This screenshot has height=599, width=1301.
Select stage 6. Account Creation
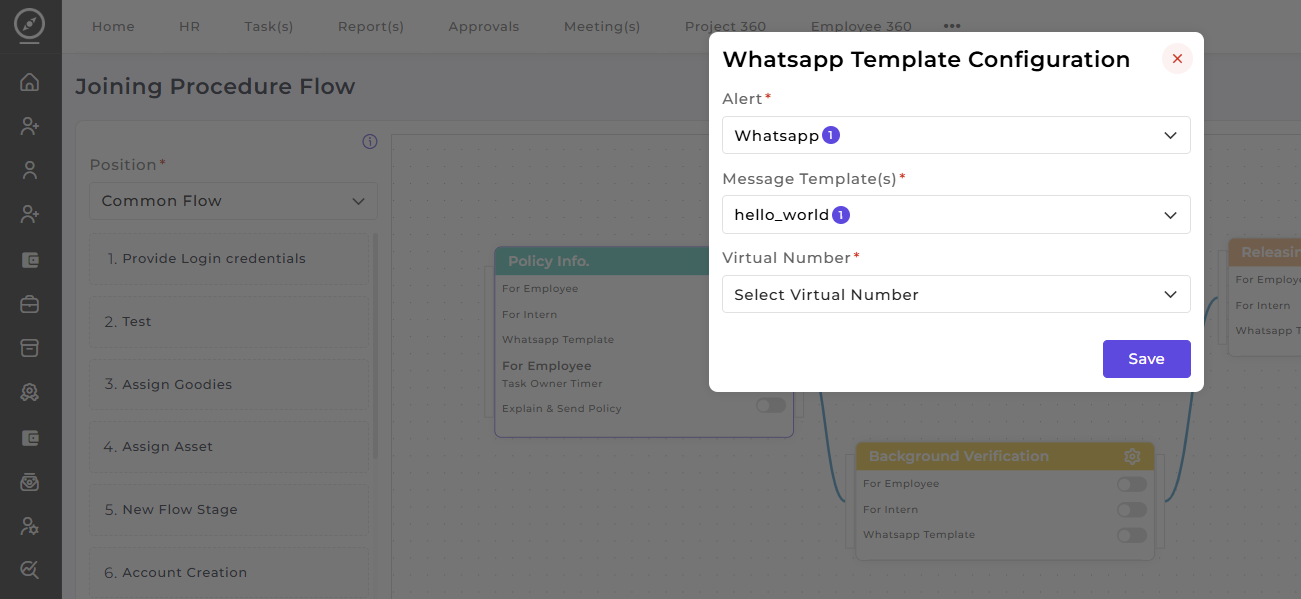tap(229, 573)
